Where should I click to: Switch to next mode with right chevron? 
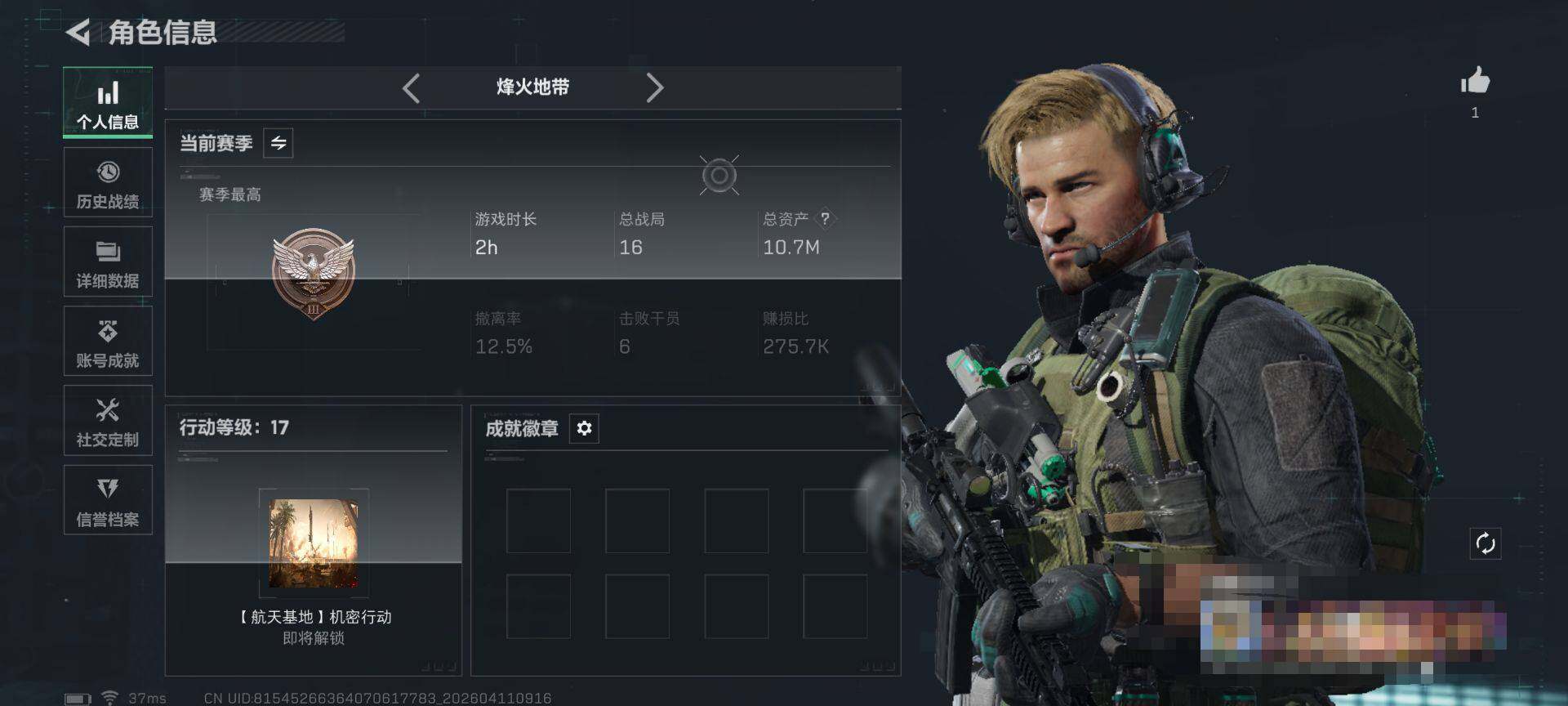tap(654, 87)
